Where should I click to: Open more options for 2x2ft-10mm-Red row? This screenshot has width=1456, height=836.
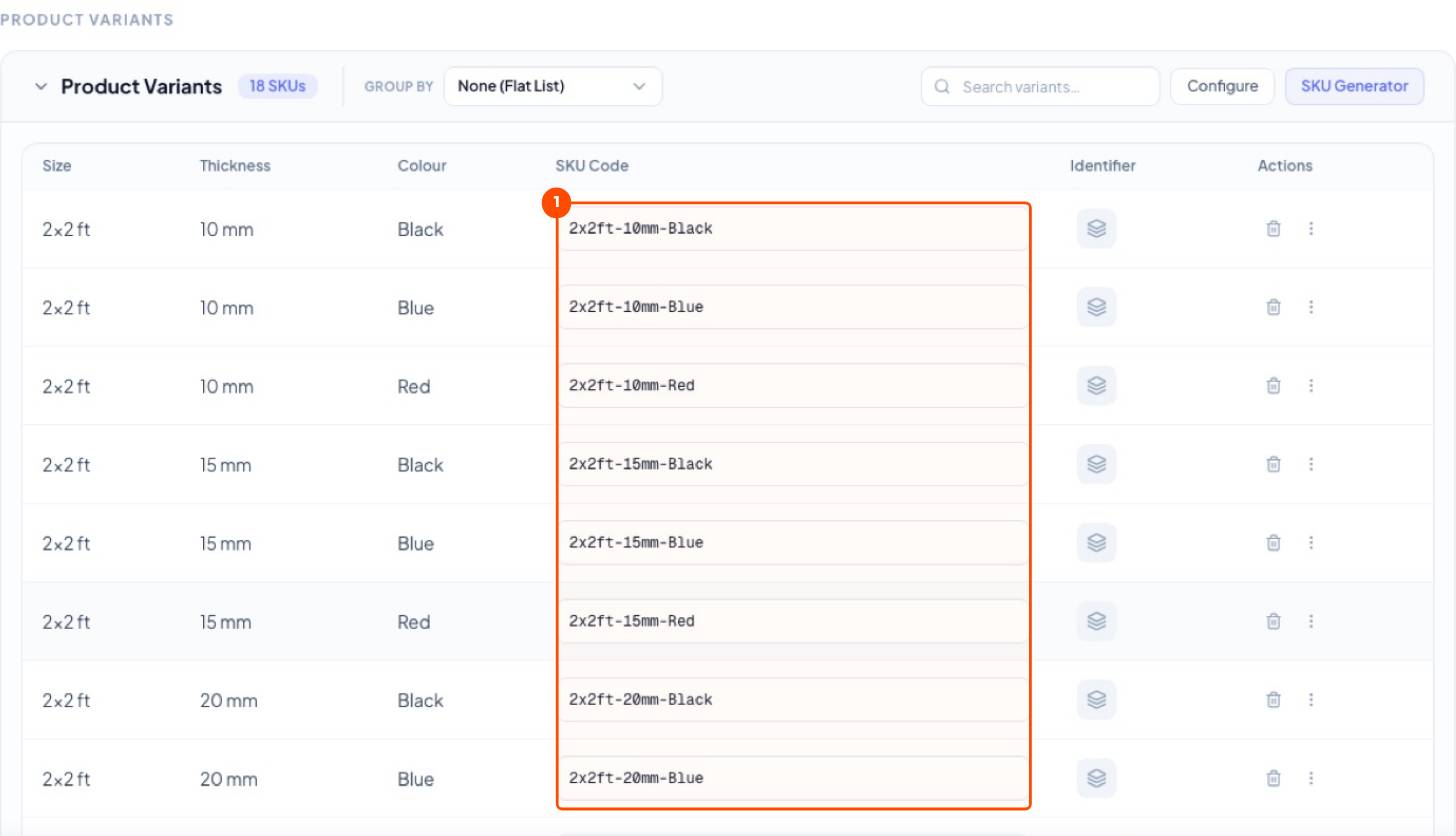tap(1310, 386)
